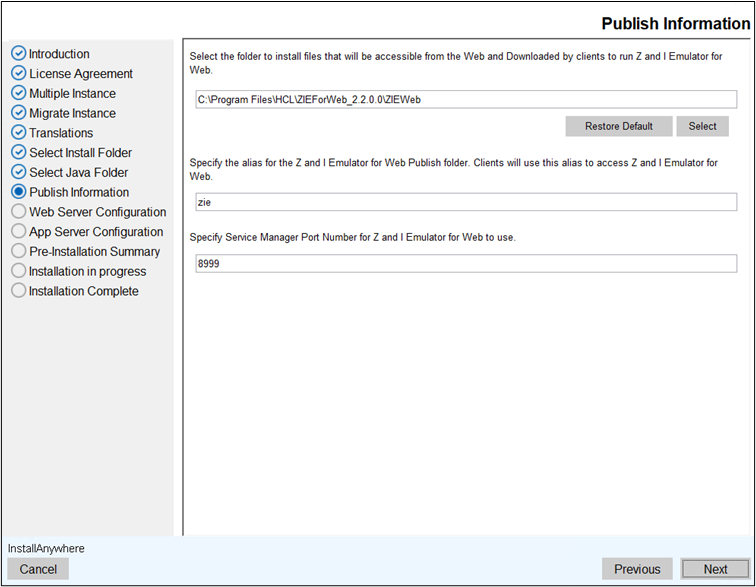Click the Select Java Folder checkmark icon
Screen dimensions: 756x587
pos(18,172)
